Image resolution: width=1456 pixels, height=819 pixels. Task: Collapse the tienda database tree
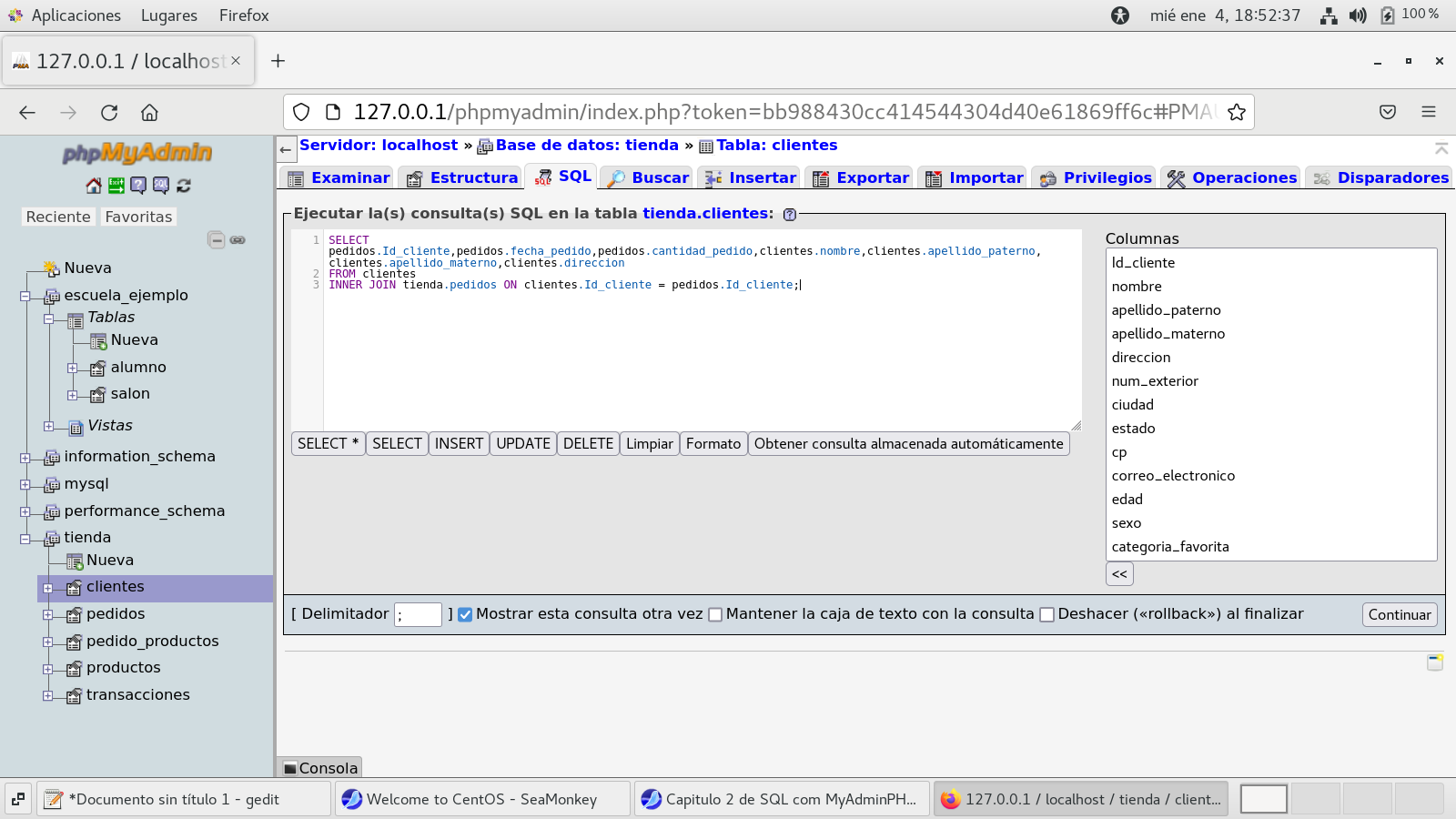[x=25, y=539]
